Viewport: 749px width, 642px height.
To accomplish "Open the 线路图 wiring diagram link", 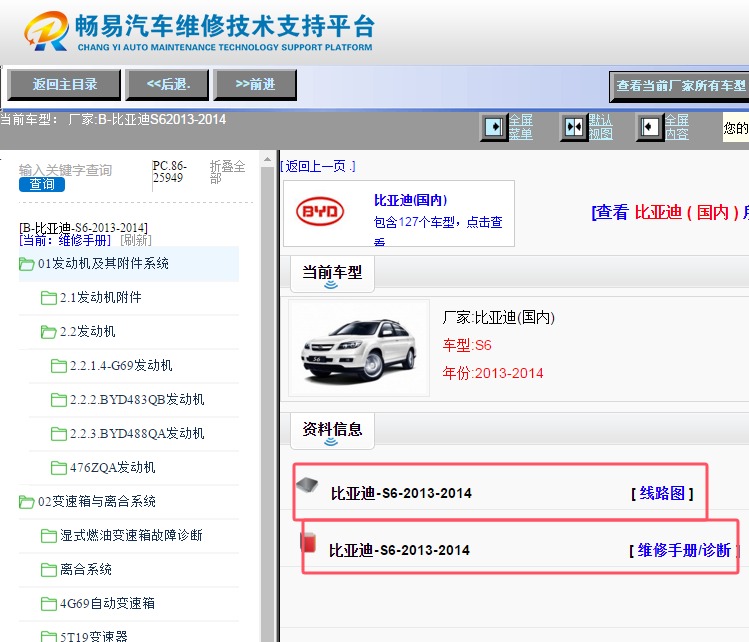I will point(662,493).
